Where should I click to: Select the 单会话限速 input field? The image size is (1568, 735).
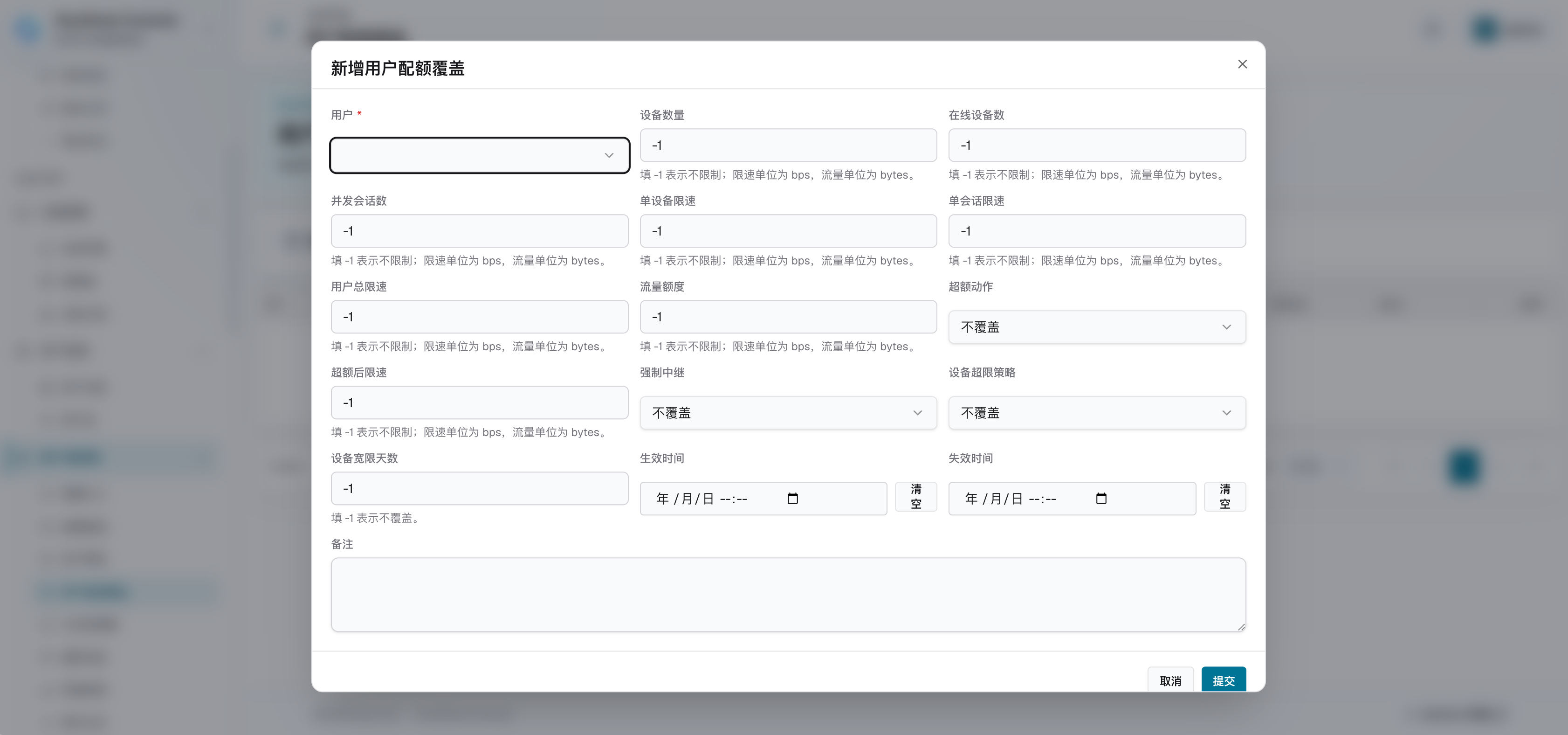coord(1097,231)
